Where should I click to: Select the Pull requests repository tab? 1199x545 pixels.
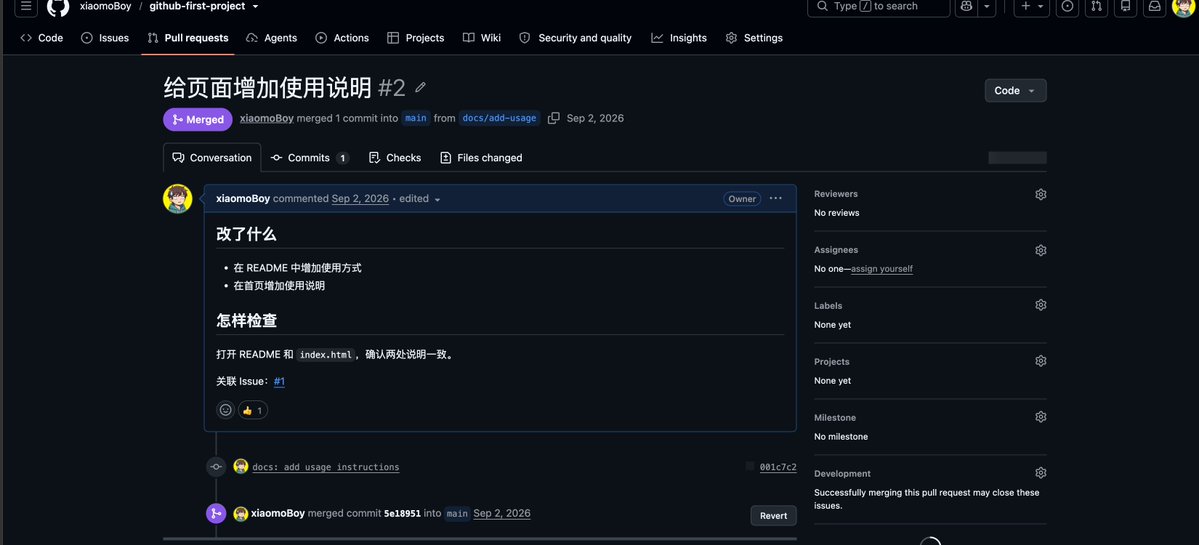coord(187,37)
